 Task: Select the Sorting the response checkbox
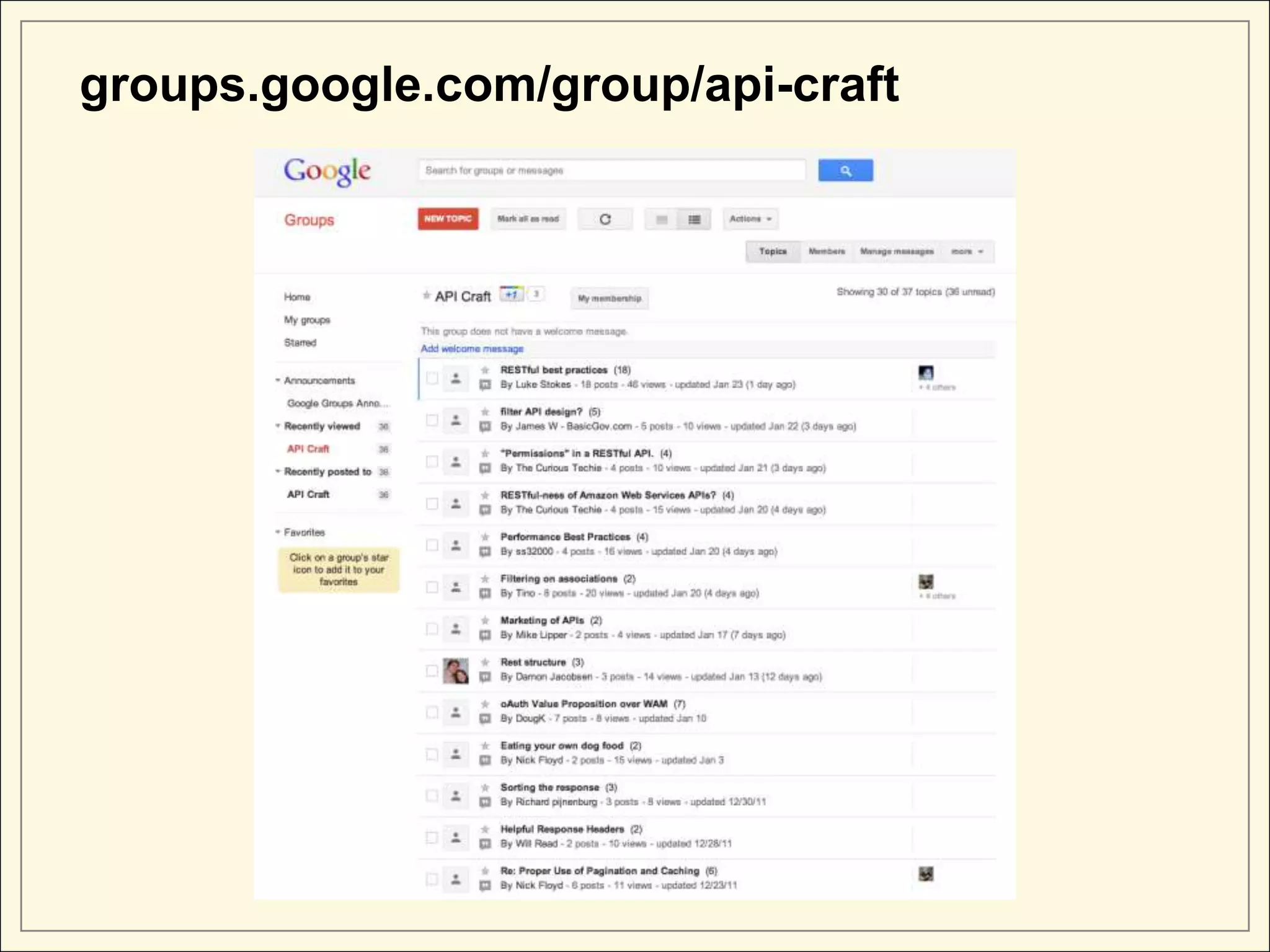click(x=432, y=795)
